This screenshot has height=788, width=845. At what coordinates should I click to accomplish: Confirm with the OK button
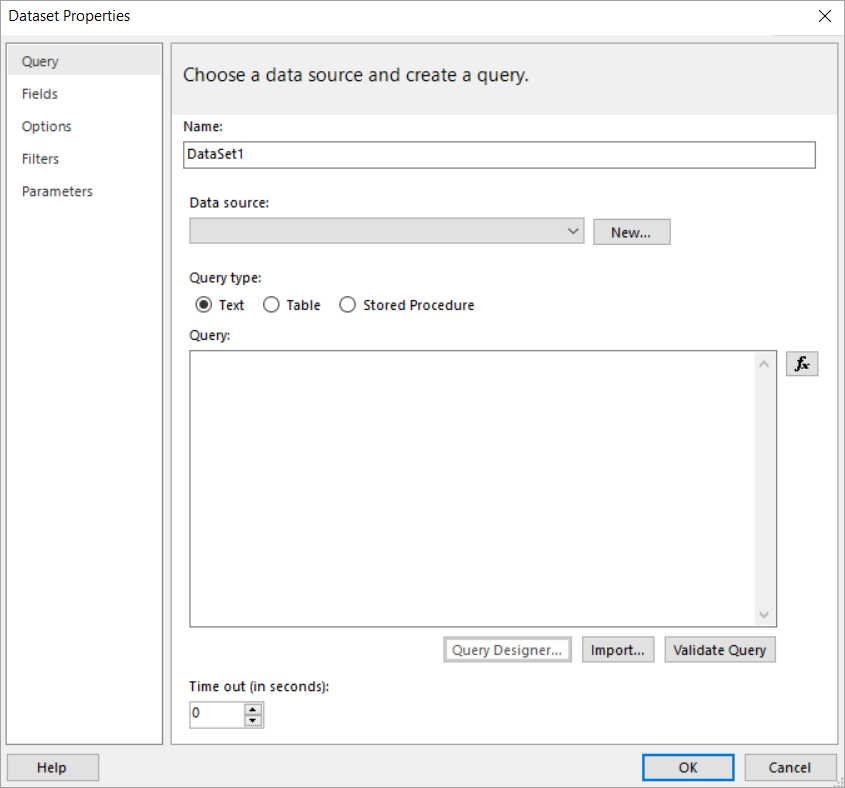click(688, 768)
